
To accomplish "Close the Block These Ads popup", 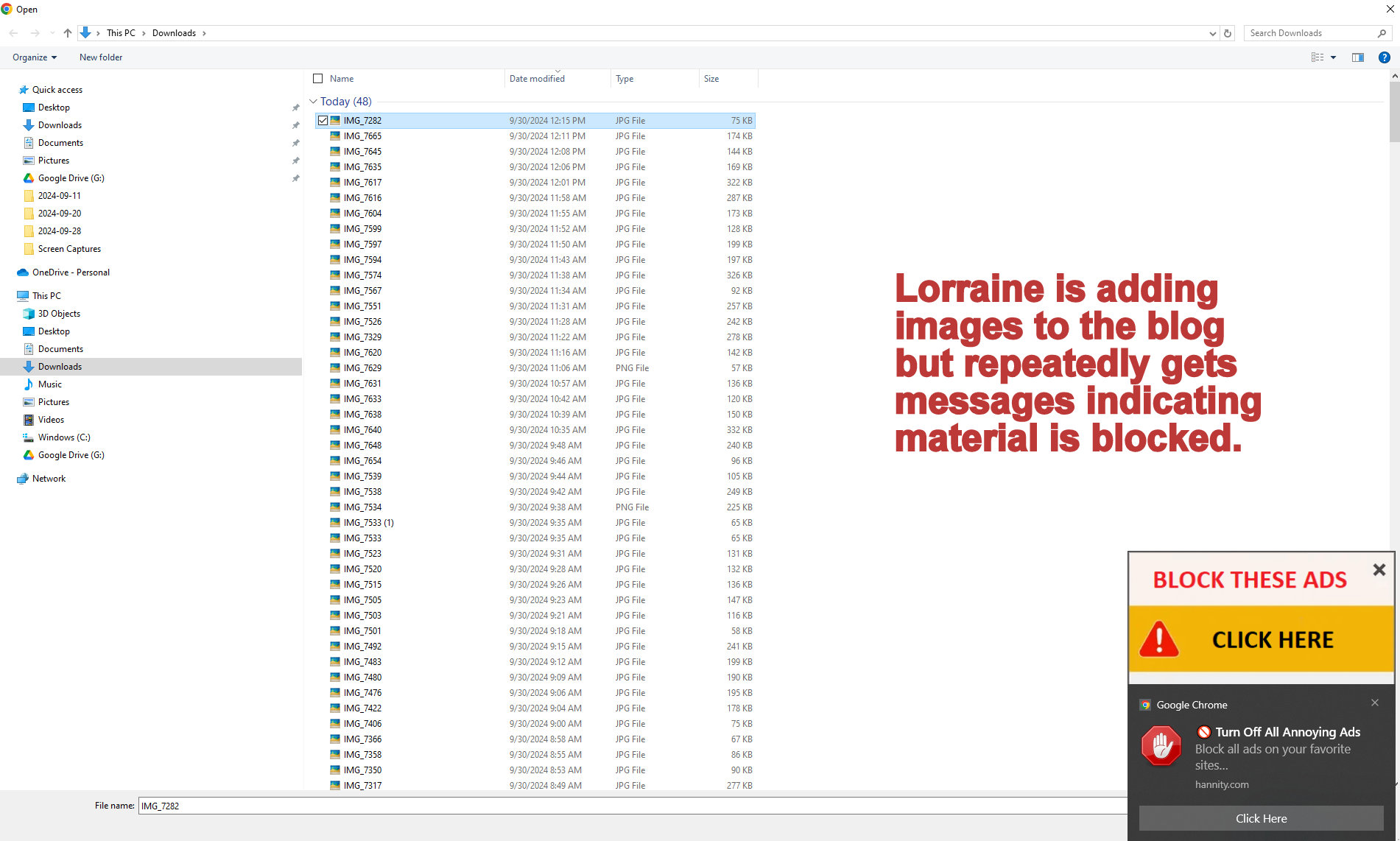I will pos(1379,570).
